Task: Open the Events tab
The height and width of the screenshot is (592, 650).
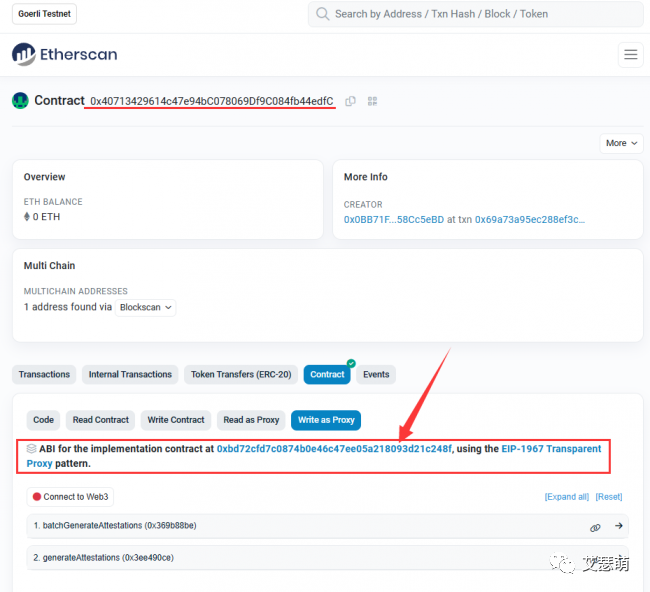Action: tap(376, 374)
